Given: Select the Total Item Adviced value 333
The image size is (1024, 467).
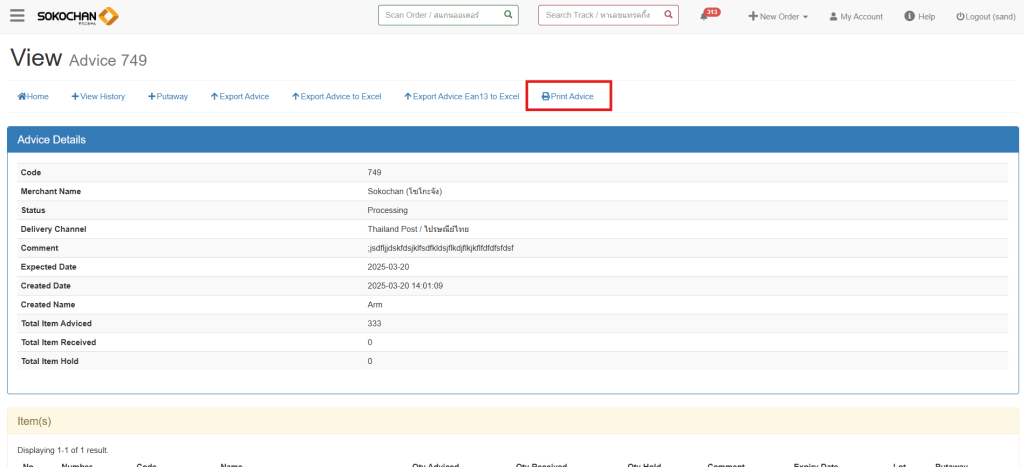Looking at the screenshot, I should coord(374,323).
